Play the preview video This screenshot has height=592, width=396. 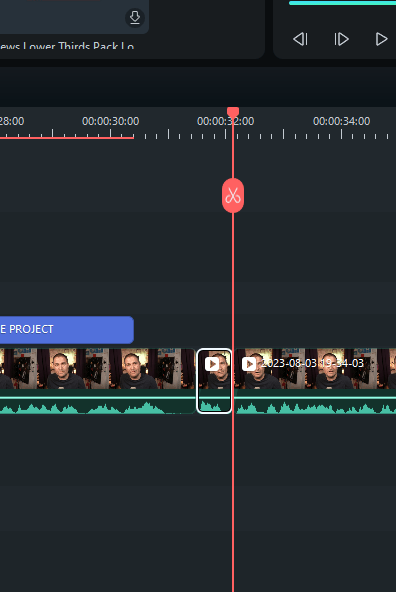381,39
